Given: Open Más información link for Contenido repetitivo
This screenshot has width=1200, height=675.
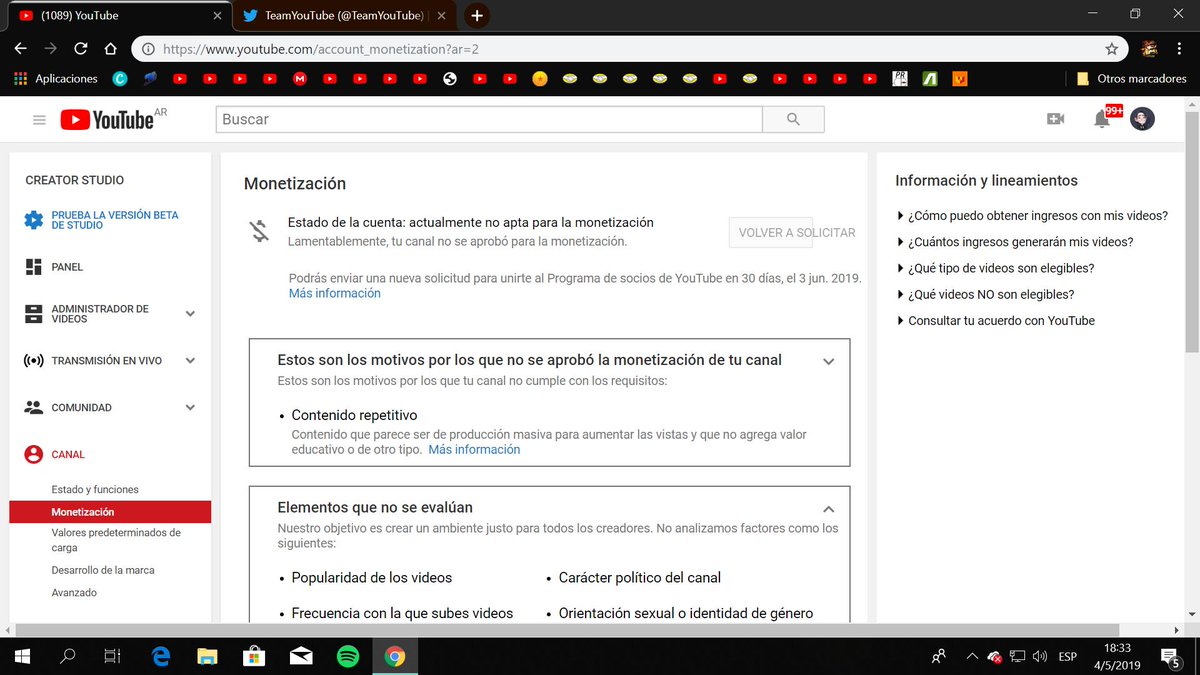Looking at the screenshot, I should point(474,450).
